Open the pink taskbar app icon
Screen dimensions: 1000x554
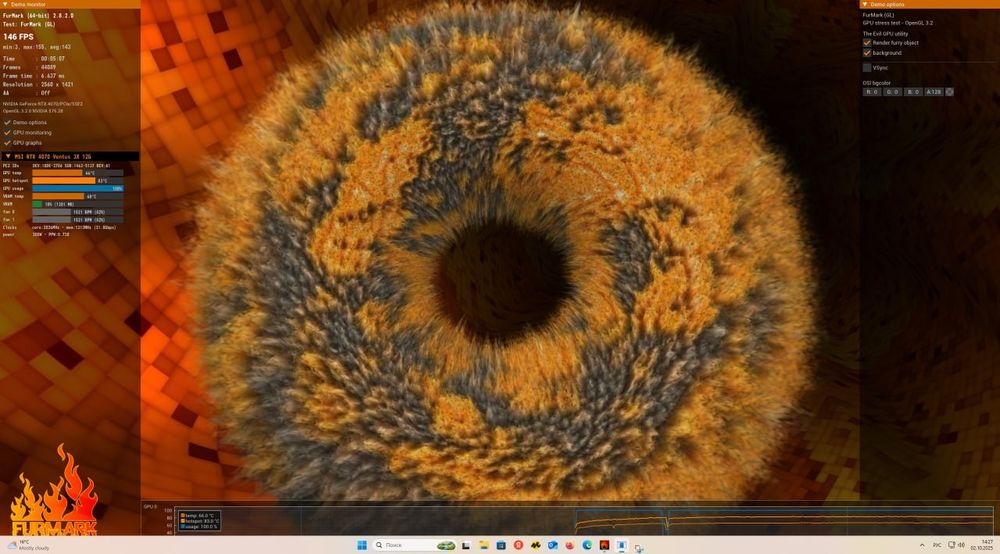point(570,546)
